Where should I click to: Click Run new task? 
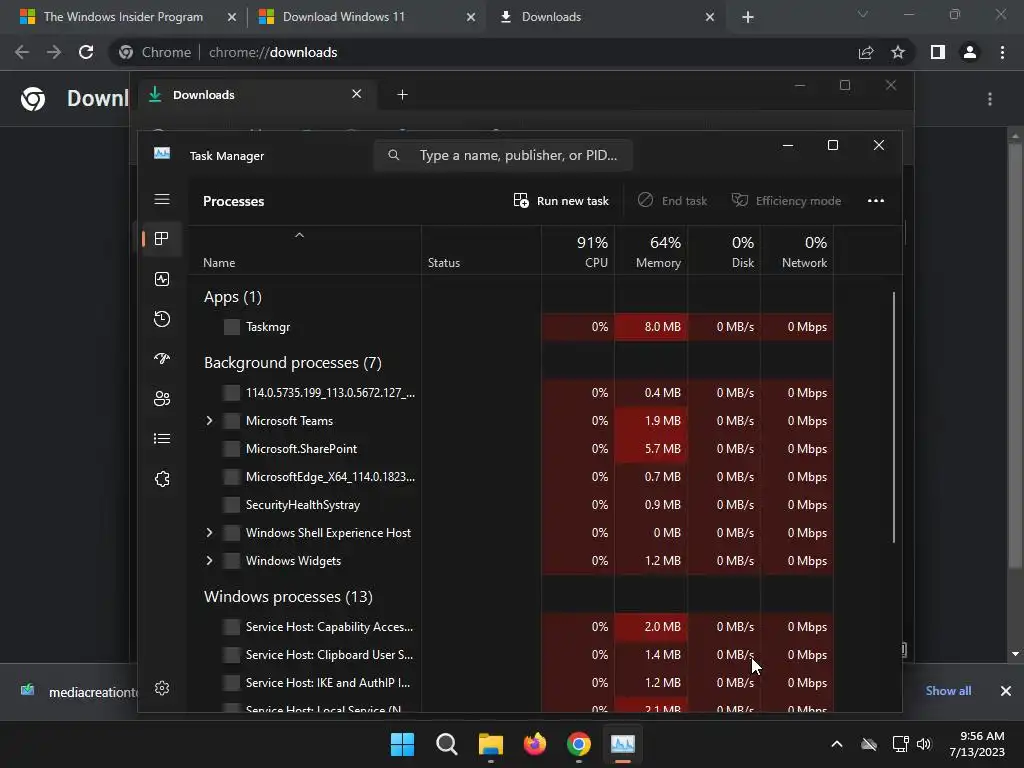[x=561, y=200]
